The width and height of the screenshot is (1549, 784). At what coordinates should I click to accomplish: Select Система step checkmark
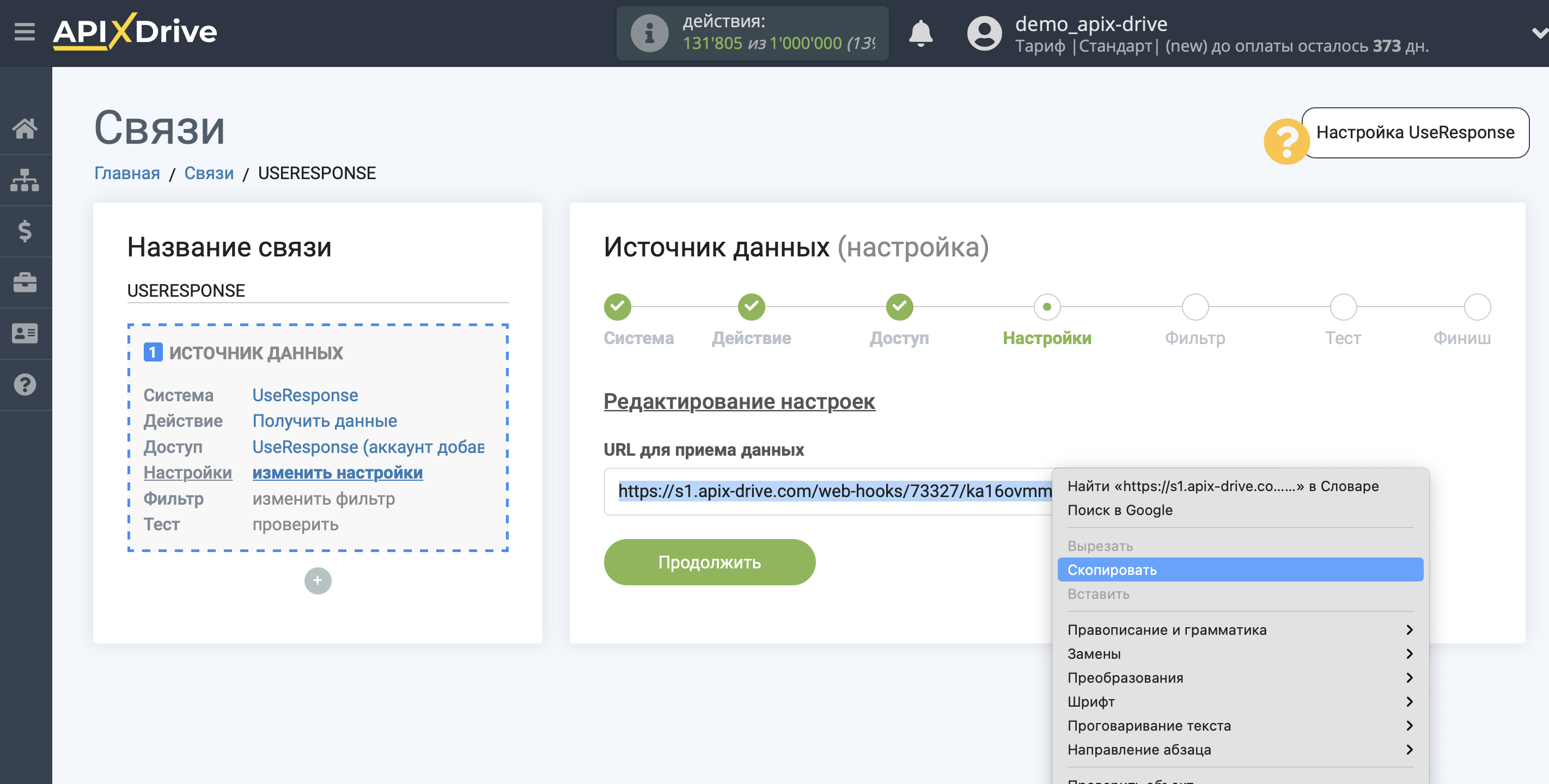click(x=617, y=307)
